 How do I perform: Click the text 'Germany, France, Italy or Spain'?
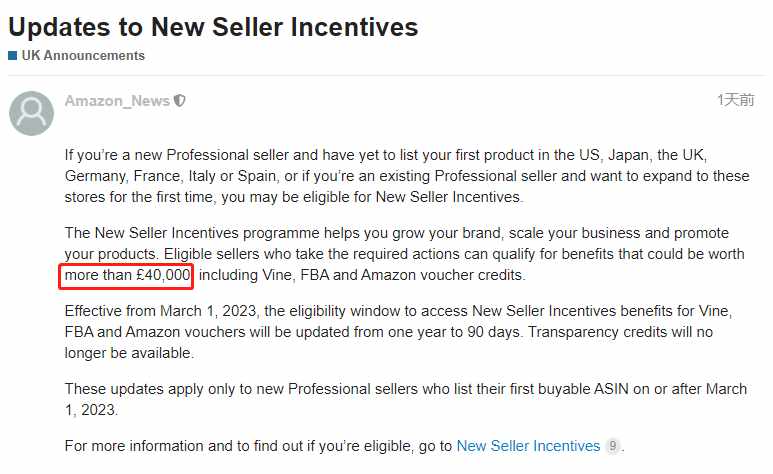click(x=172, y=176)
